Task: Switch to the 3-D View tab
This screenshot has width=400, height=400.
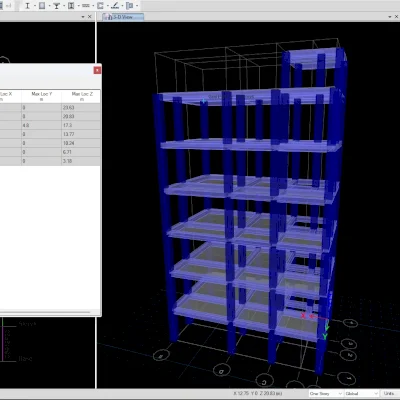Action: (x=123, y=17)
